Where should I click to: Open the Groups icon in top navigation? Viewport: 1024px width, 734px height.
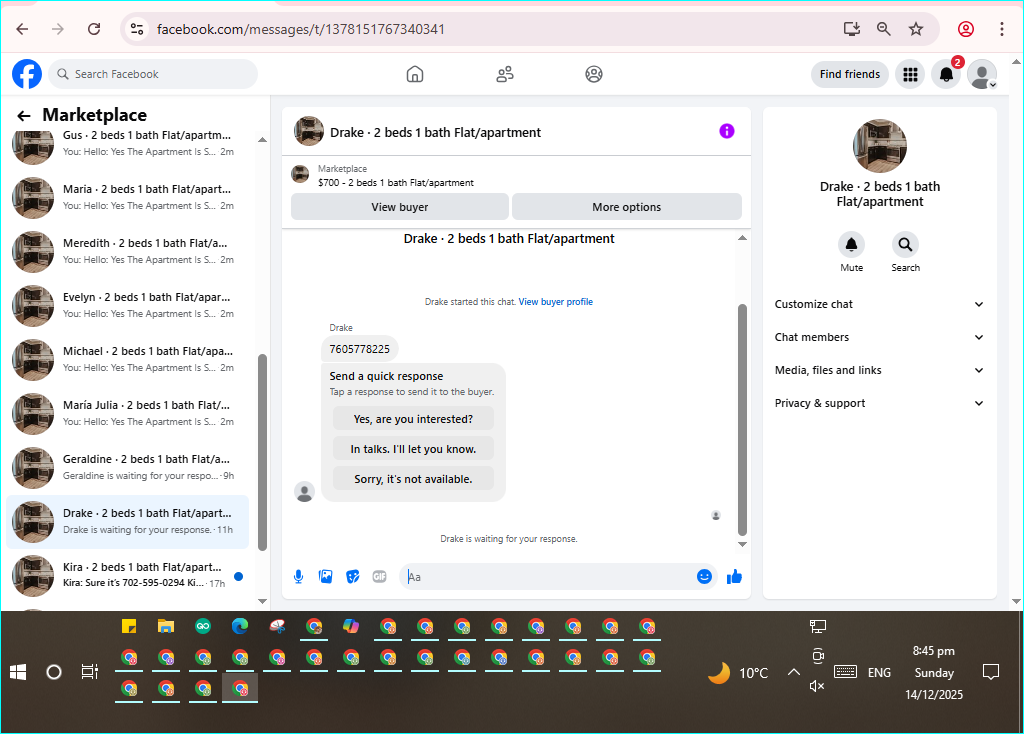coord(594,74)
